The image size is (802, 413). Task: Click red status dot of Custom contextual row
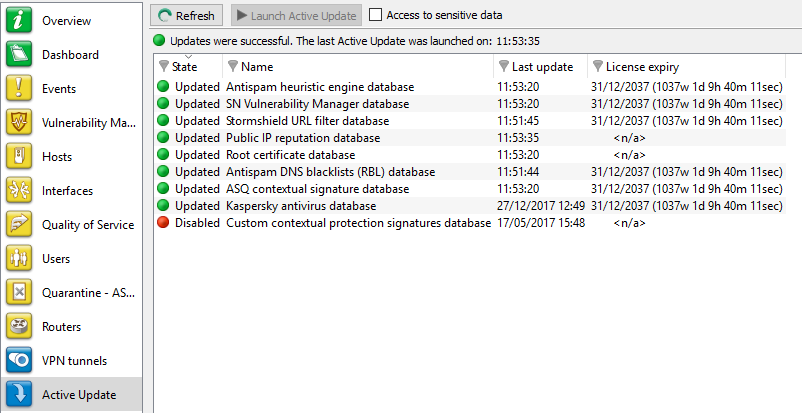[163, 223]
